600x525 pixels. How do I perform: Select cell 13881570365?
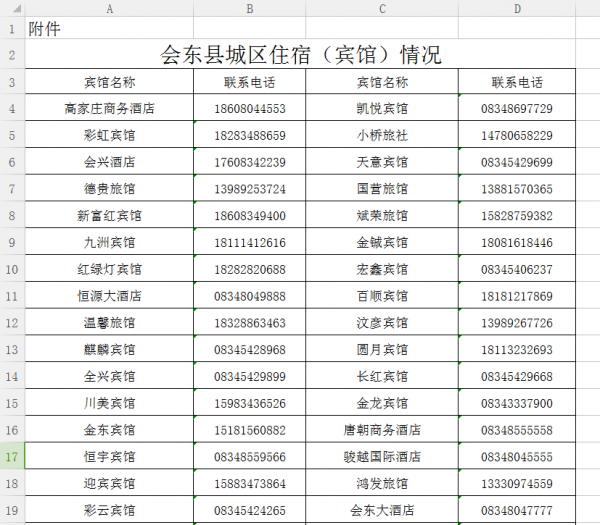point(517,189)
